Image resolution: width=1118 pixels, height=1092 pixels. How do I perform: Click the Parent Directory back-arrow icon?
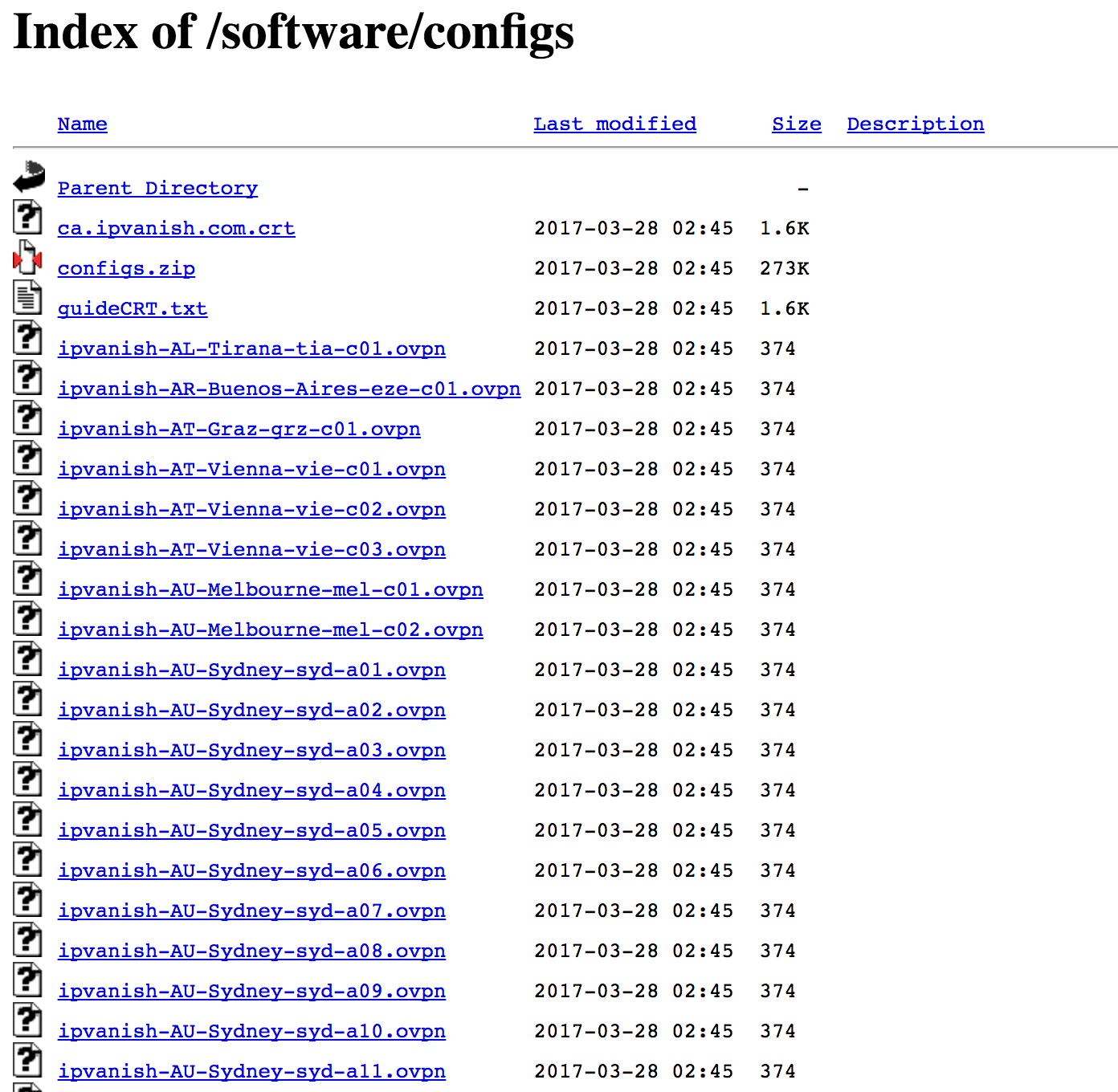(x=29, y=177)
